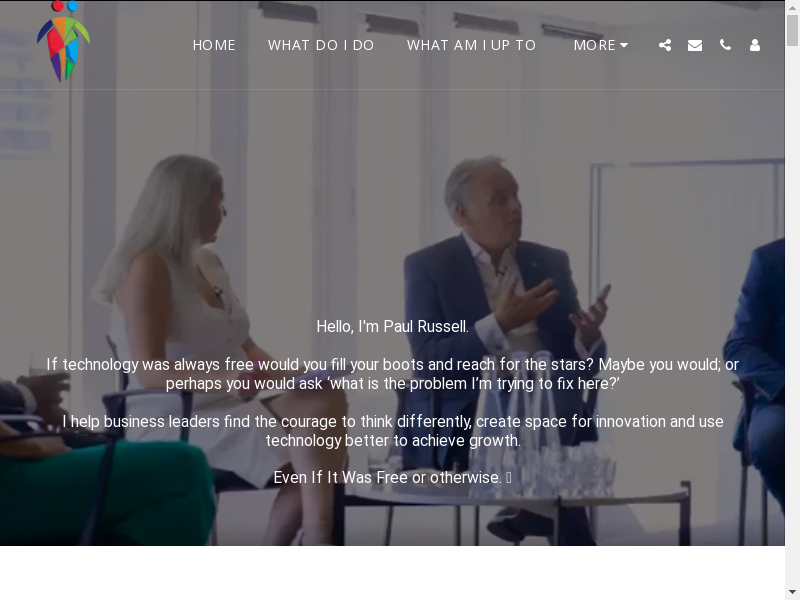The height and width of the screenshot is (600, 800).
Task: Expand the MORE dropdown menu
Action: (x=601, y=45)
